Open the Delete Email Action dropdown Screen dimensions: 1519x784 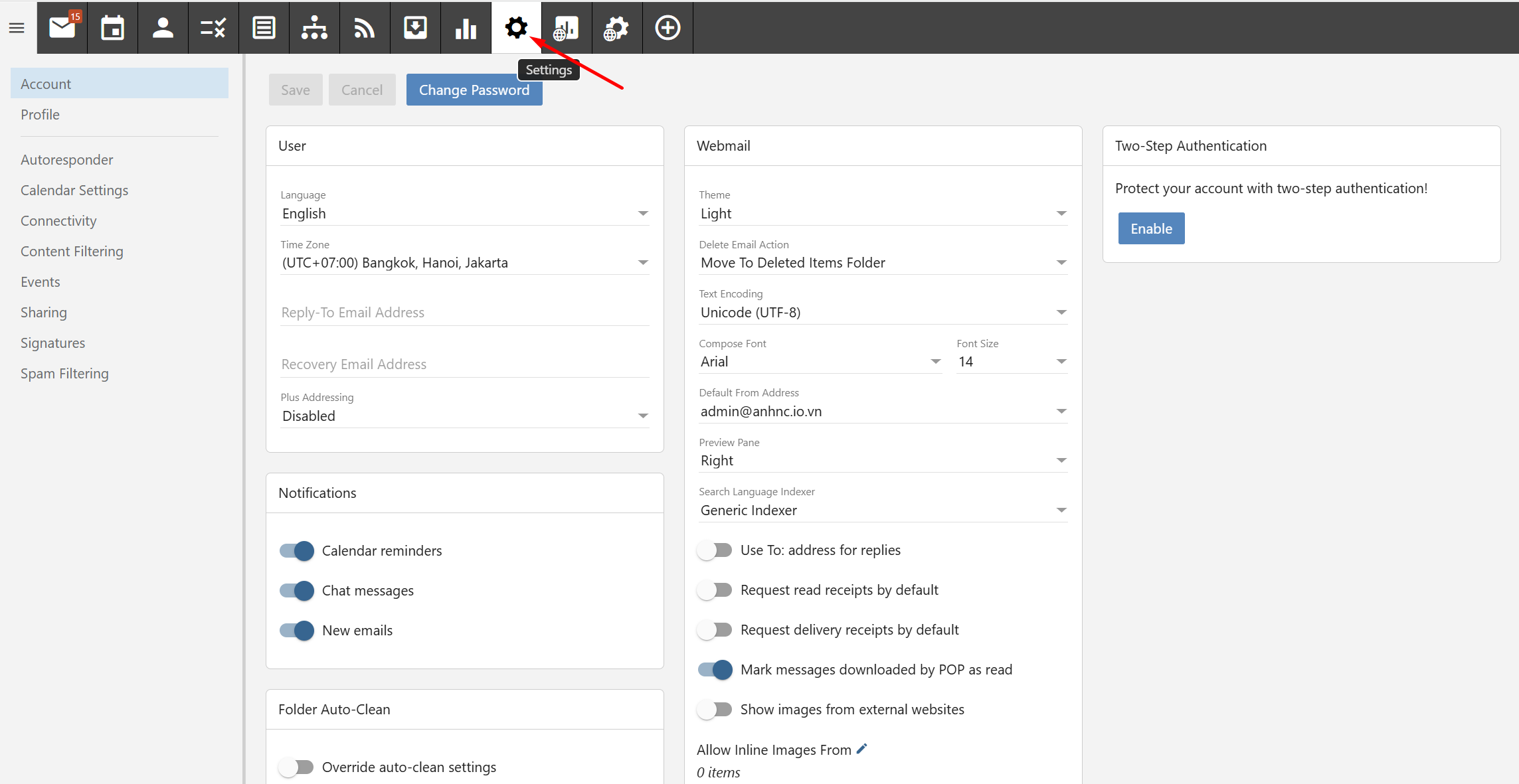[883, 263]
